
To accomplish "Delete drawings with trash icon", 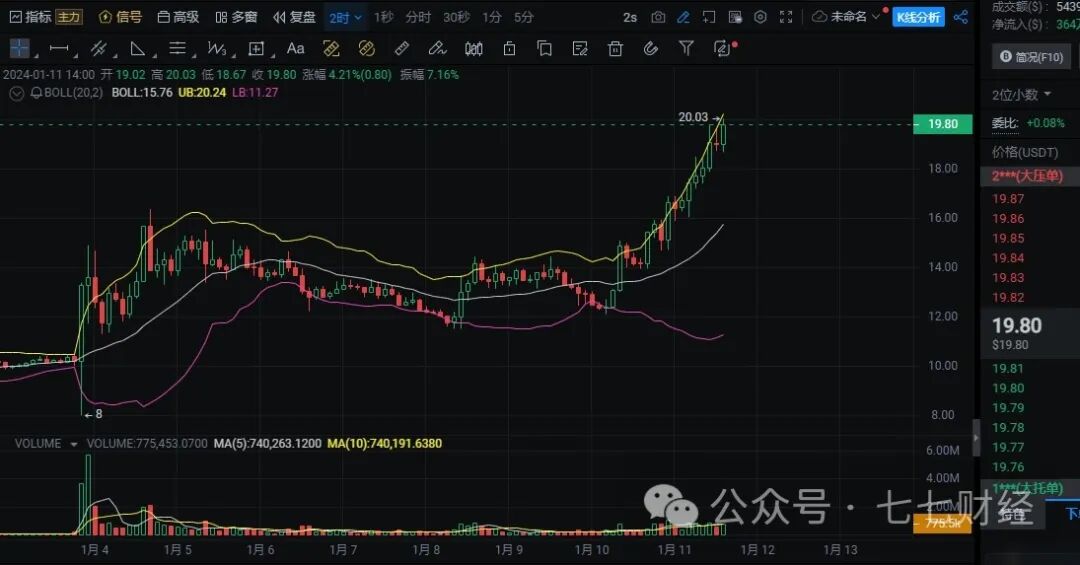I will tap(615, 48).
